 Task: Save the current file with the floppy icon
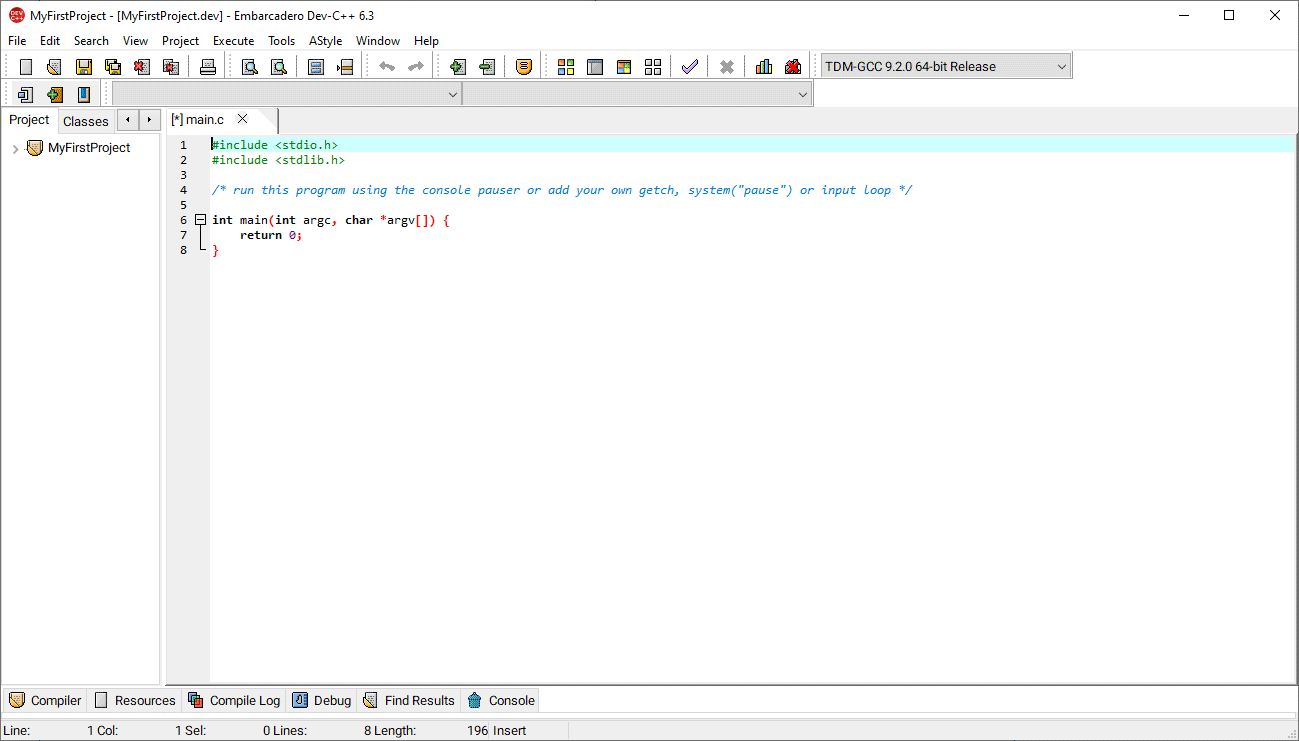click(84, 67)
